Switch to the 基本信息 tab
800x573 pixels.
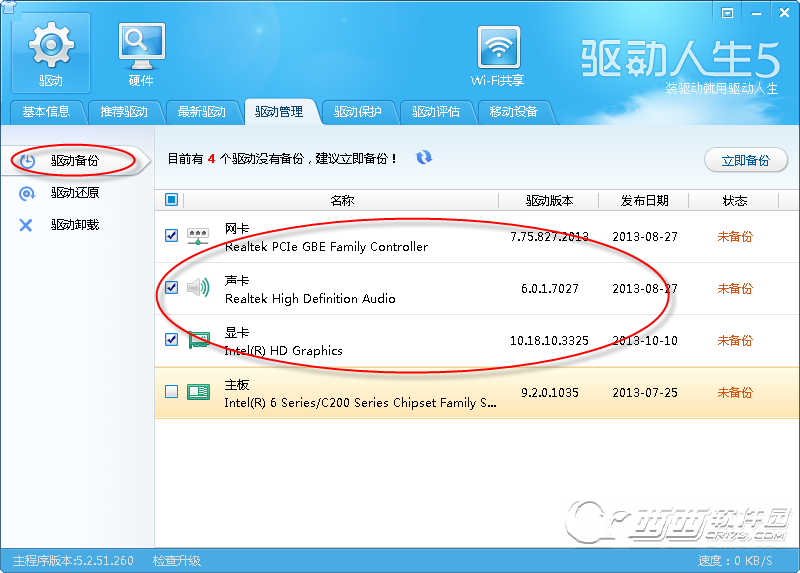tap(46, 112)
